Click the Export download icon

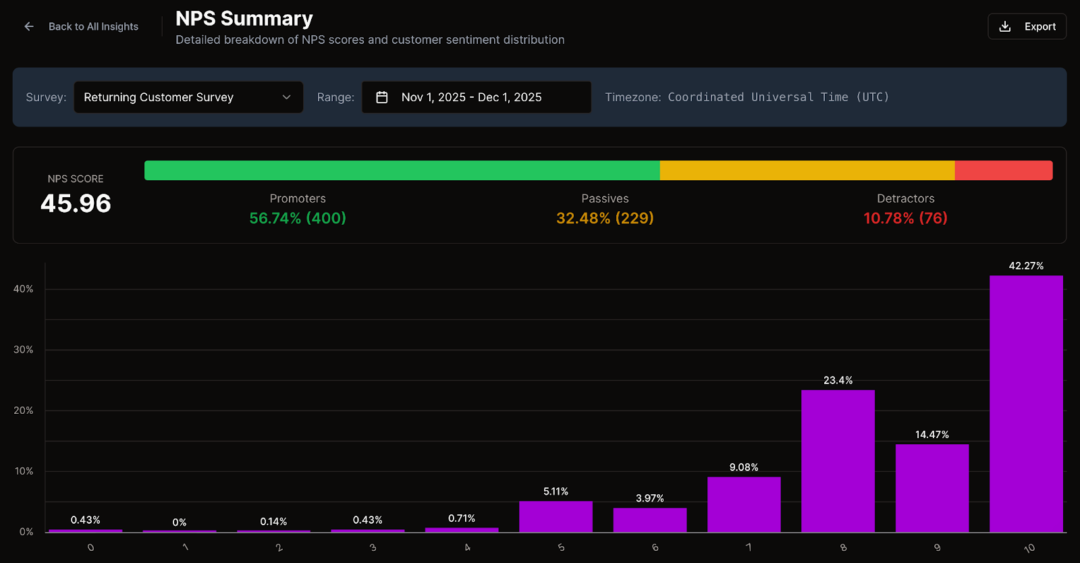click(1005, 27)
